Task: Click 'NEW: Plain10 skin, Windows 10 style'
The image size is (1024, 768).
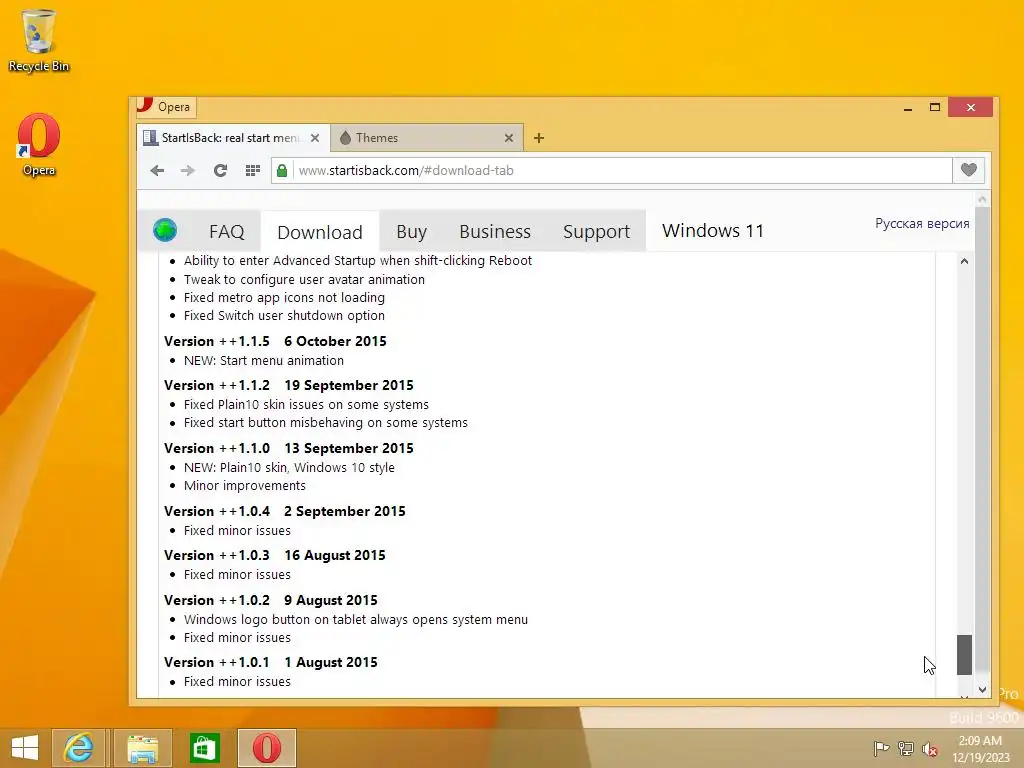Action: coord(289,468)
